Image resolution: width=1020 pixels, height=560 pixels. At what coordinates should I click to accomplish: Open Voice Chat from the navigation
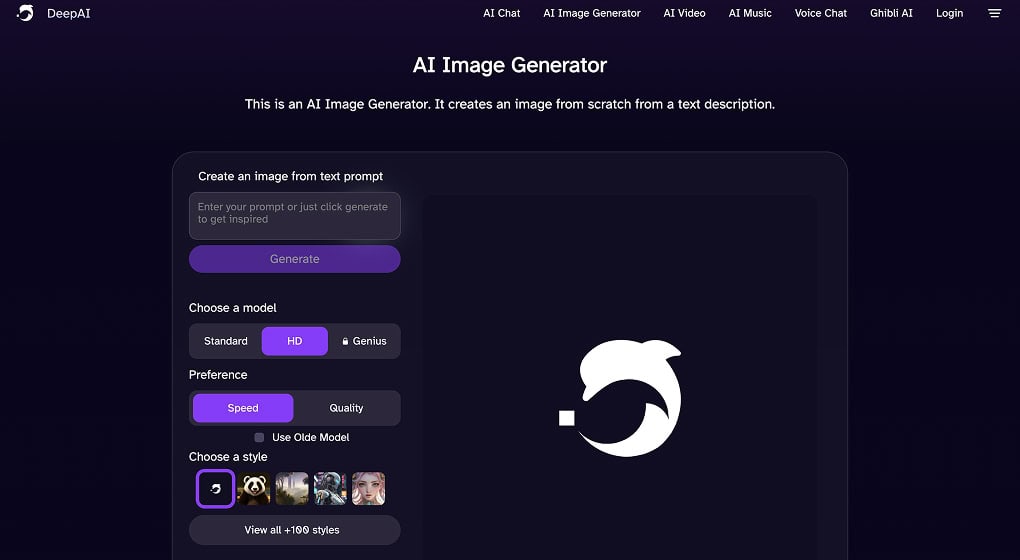click(821, 13)
